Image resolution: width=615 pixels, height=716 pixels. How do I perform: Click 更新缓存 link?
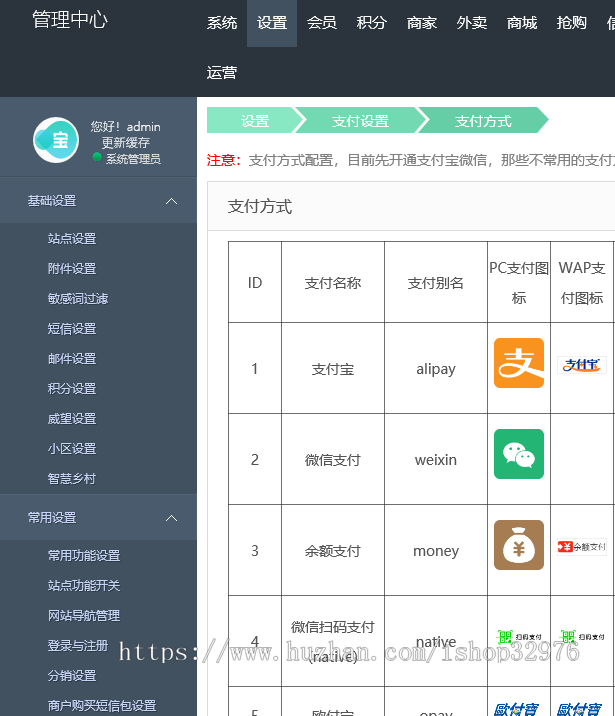point(126,143)
